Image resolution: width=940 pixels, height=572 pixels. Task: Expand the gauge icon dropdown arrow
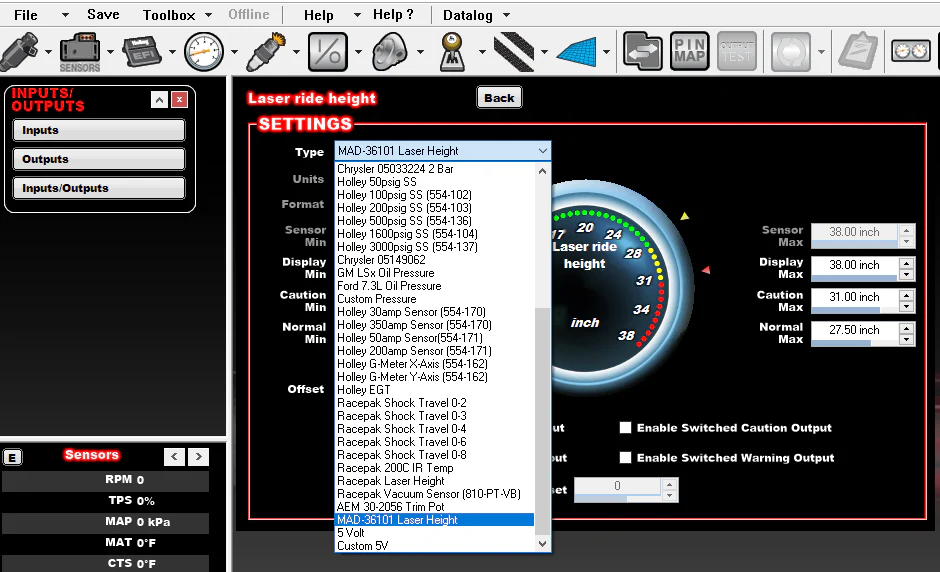(234, 52)
